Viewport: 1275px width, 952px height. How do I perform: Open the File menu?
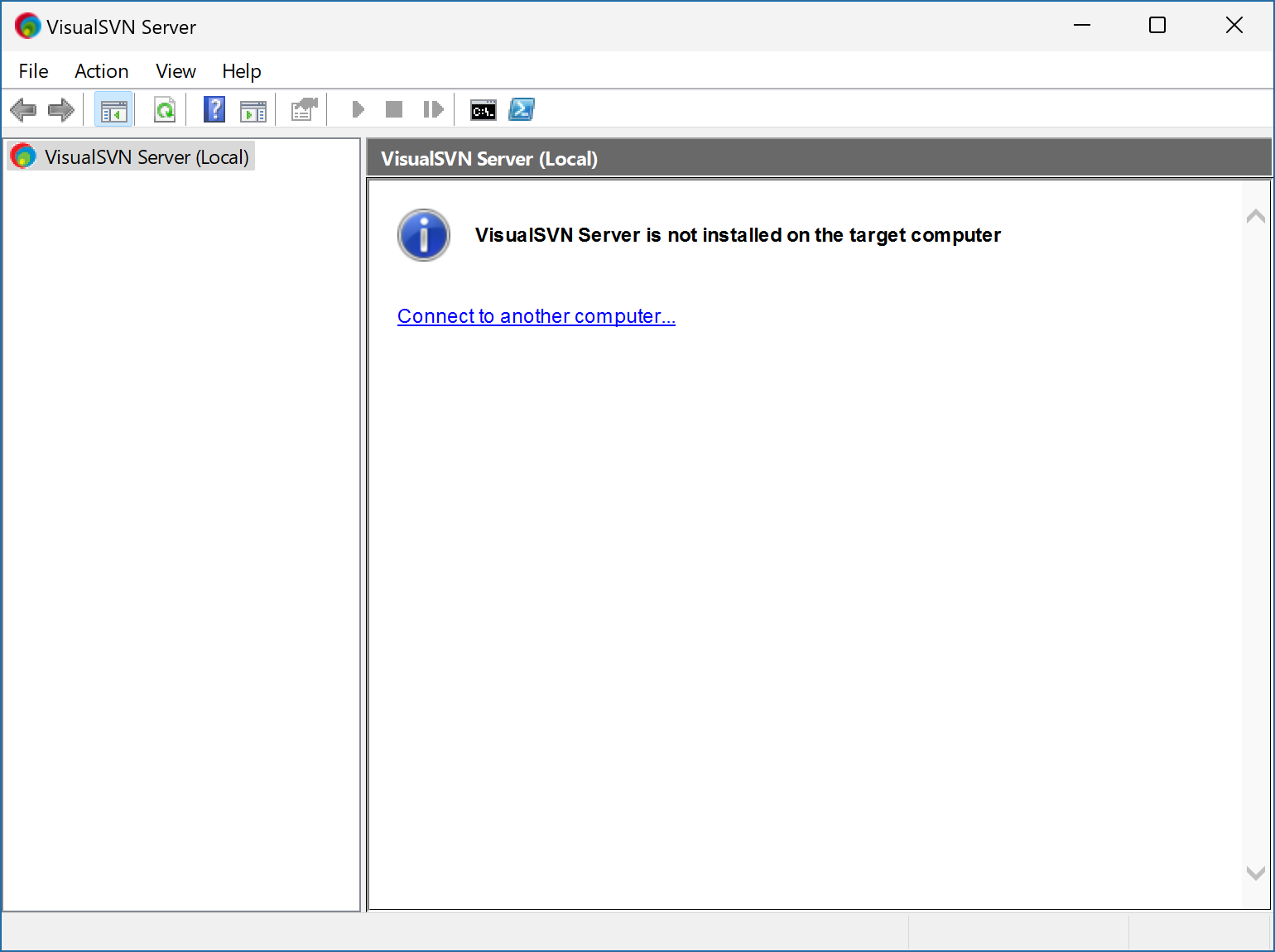pos(34,71)
